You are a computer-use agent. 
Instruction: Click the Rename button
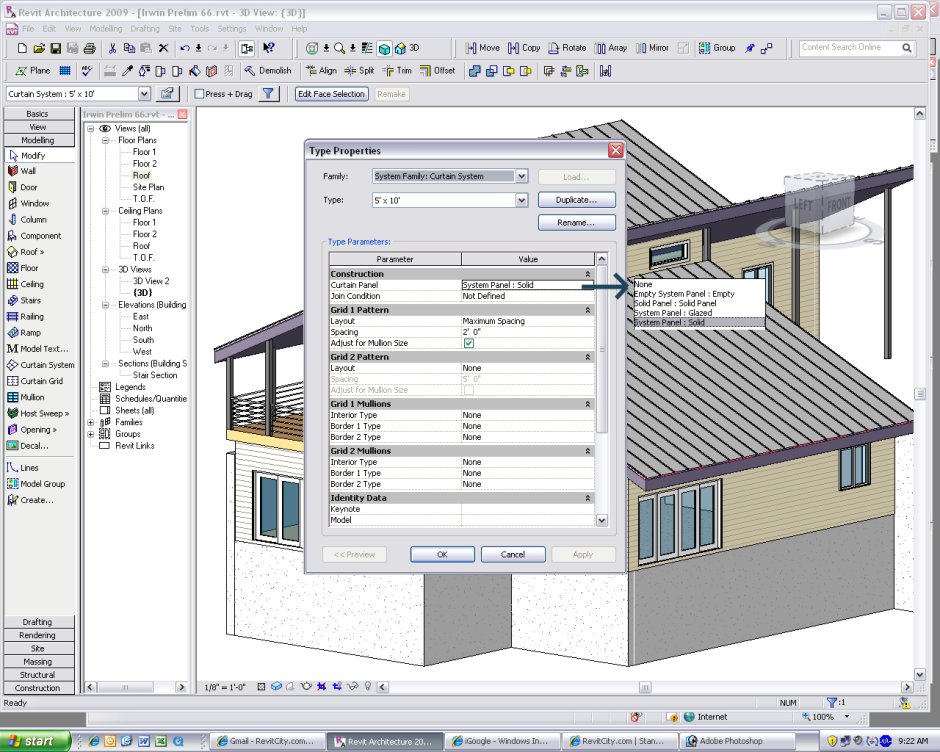coord(577,222)
